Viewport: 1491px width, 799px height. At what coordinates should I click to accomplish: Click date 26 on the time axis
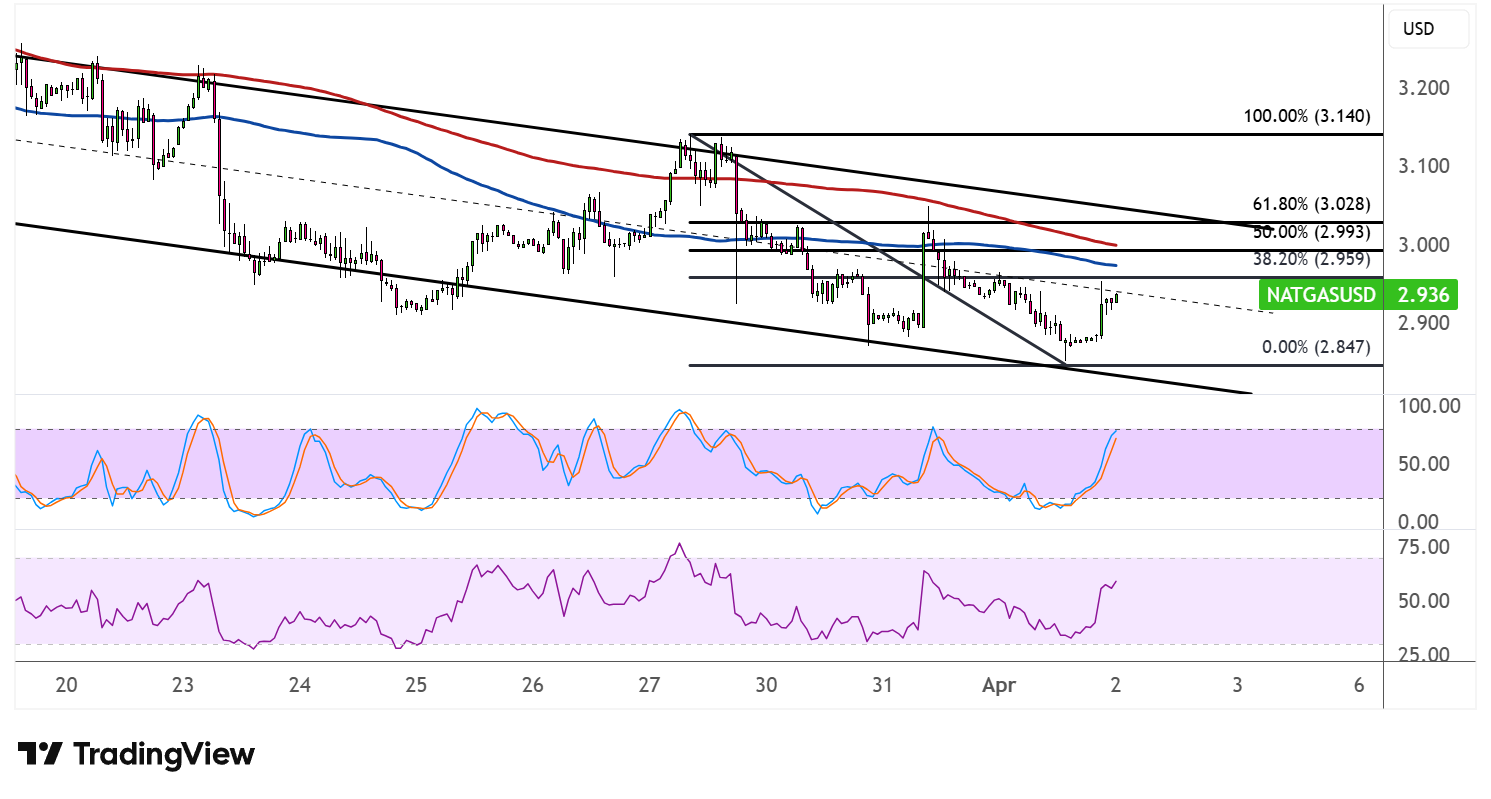[533, 685]
